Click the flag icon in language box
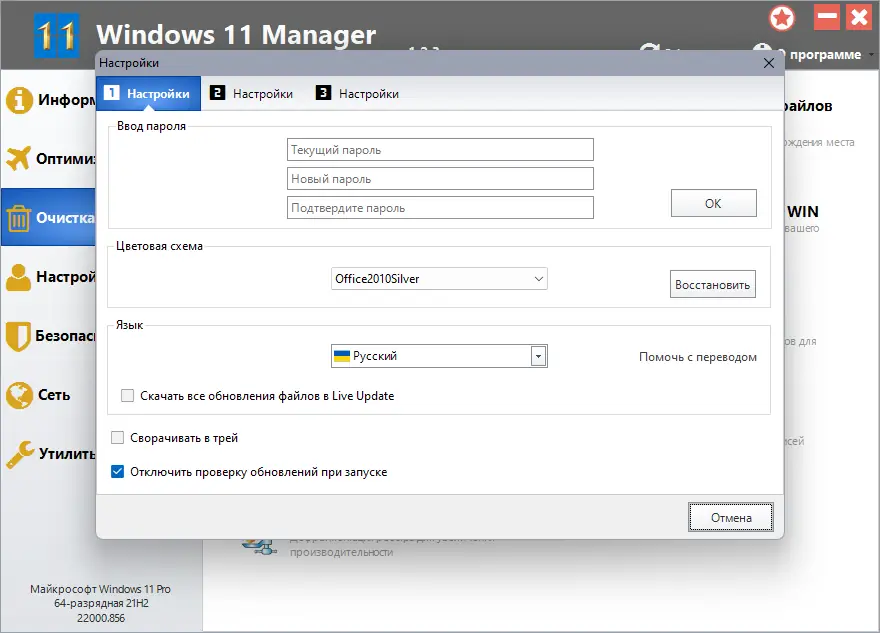 click(x=342, y=356)
